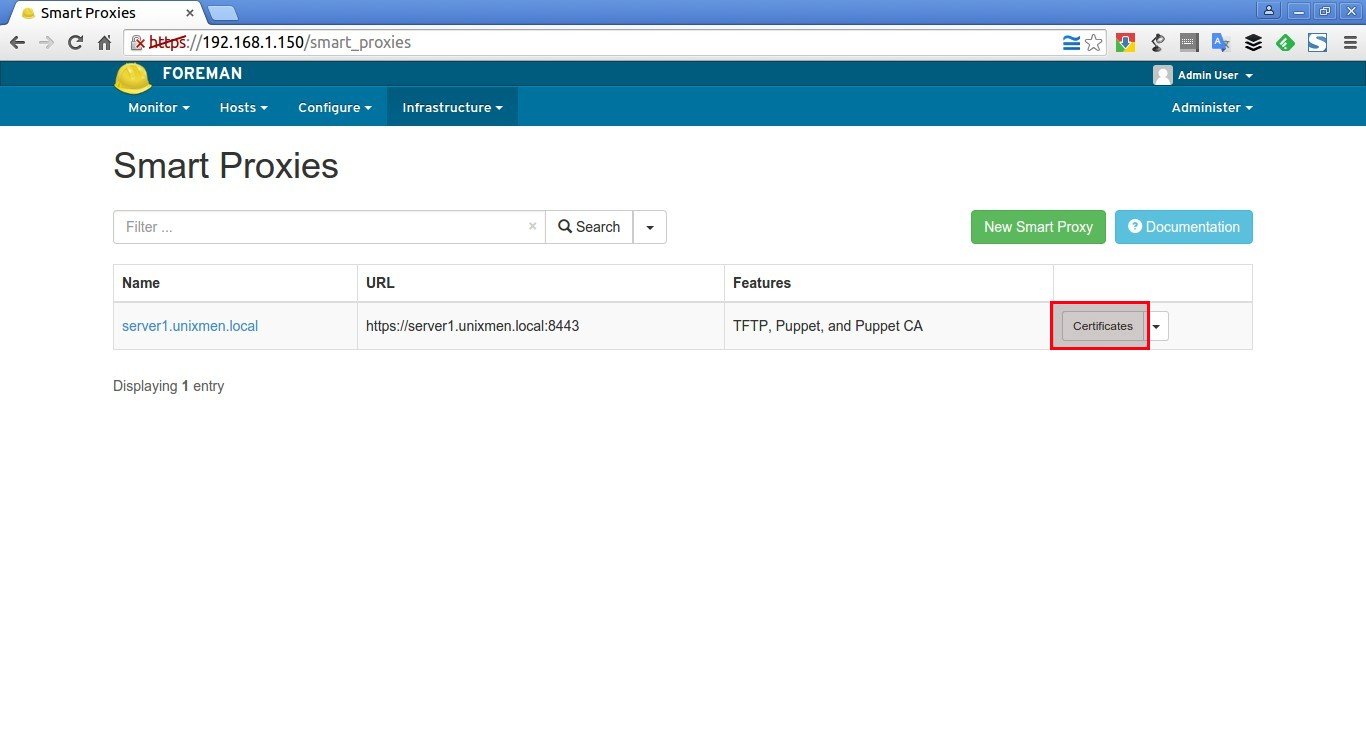Bookmark page with the star icon

1094,43
